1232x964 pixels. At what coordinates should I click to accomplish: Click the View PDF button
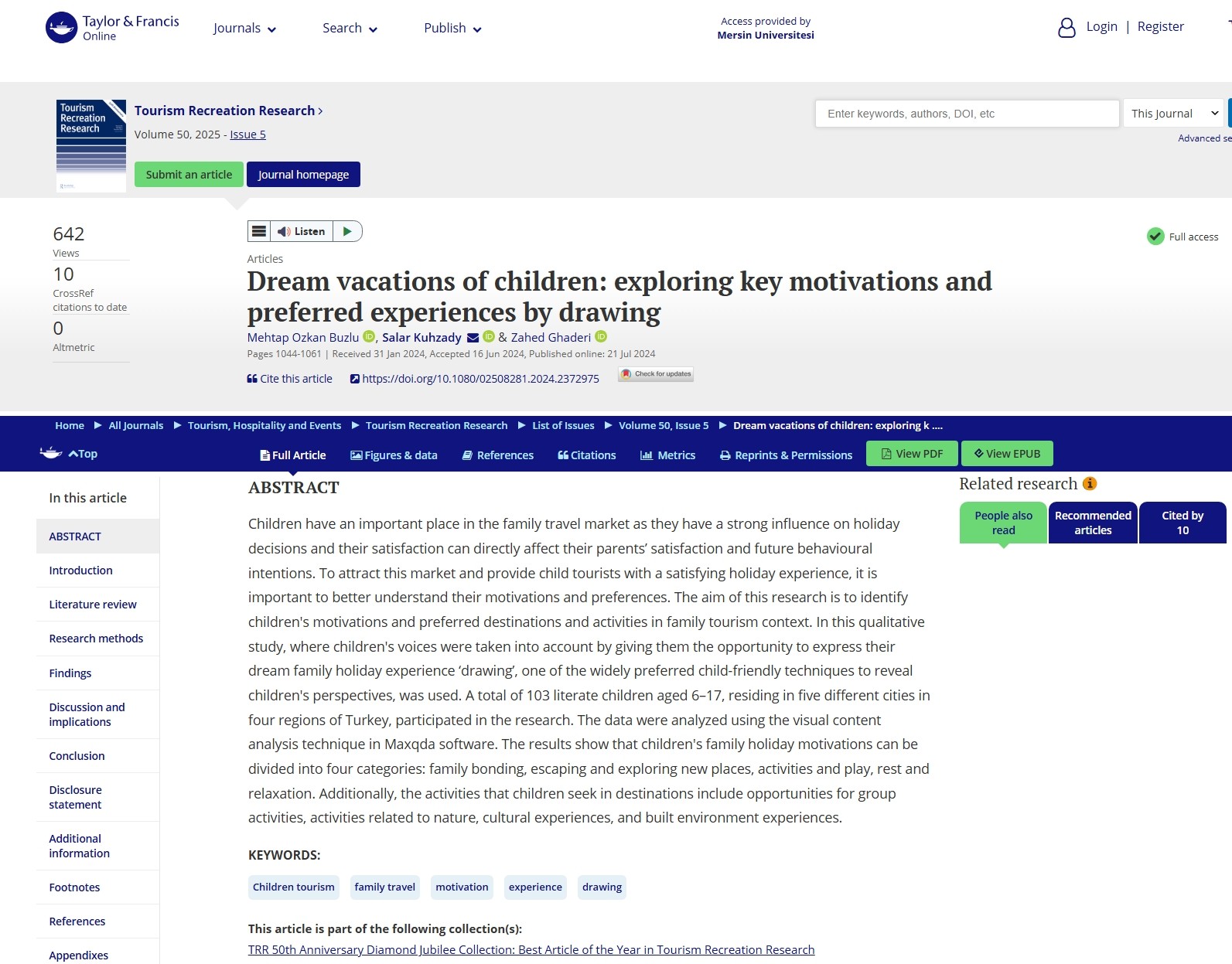click(x=912, y=454)
